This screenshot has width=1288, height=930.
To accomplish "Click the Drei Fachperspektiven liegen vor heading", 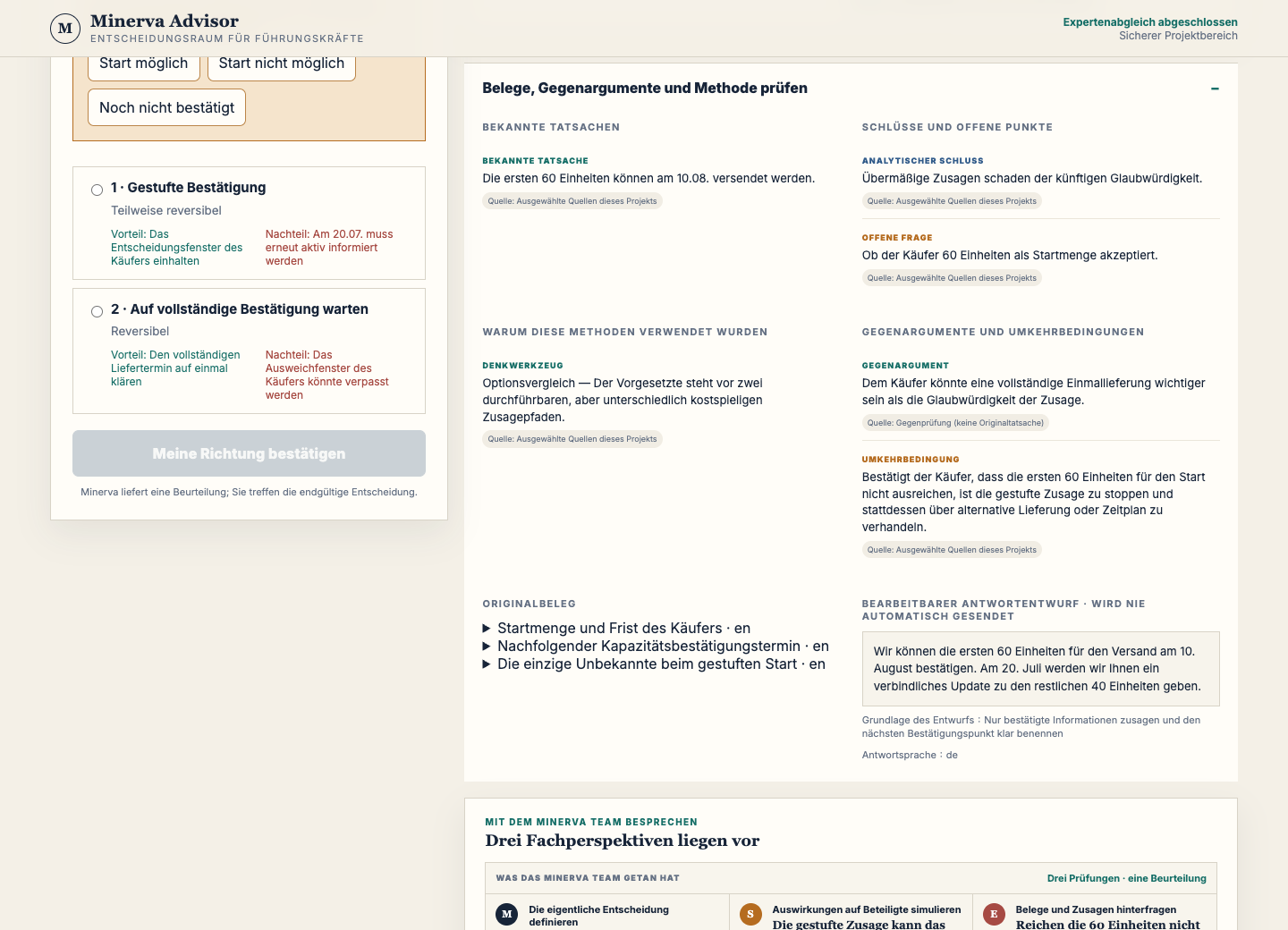I will tap(623, 841).
